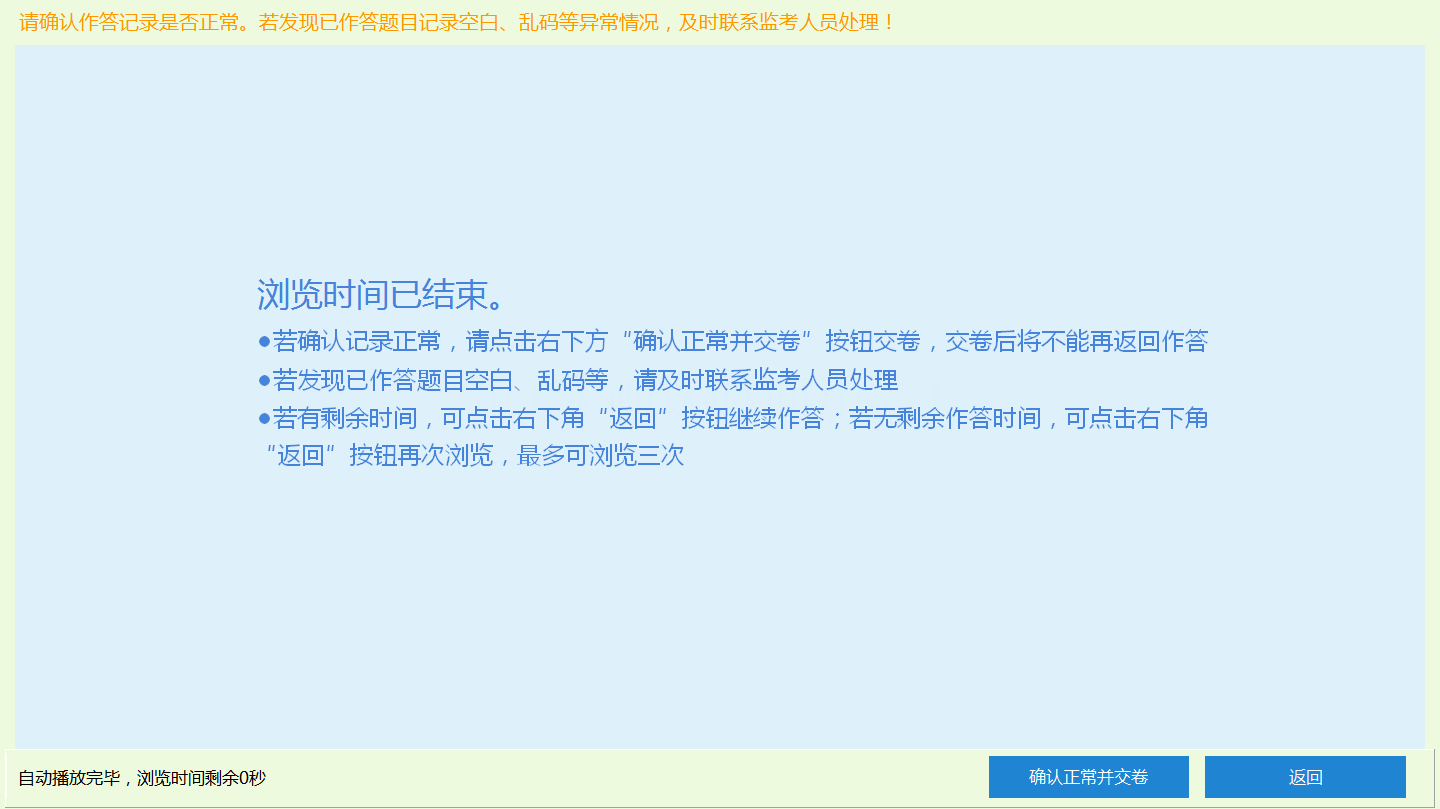Click the exclamation mark in the warning banner
This screenshot has height=809, width=1440.
tap(886, 23)
